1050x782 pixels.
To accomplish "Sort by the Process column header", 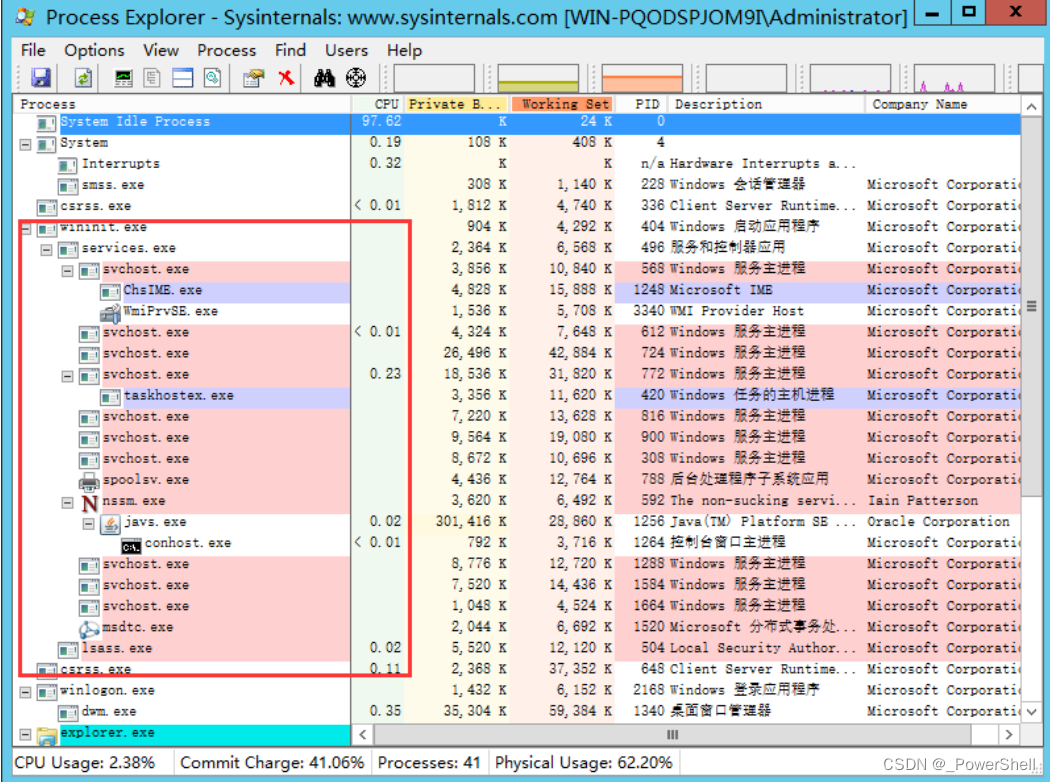I will pos(182,104).
